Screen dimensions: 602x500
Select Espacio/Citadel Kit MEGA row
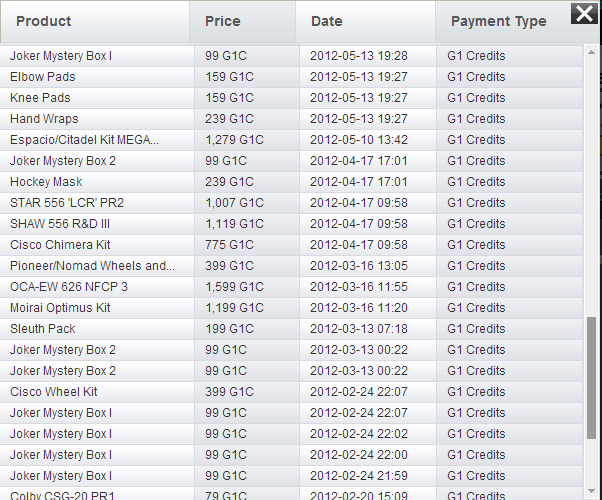84,140
